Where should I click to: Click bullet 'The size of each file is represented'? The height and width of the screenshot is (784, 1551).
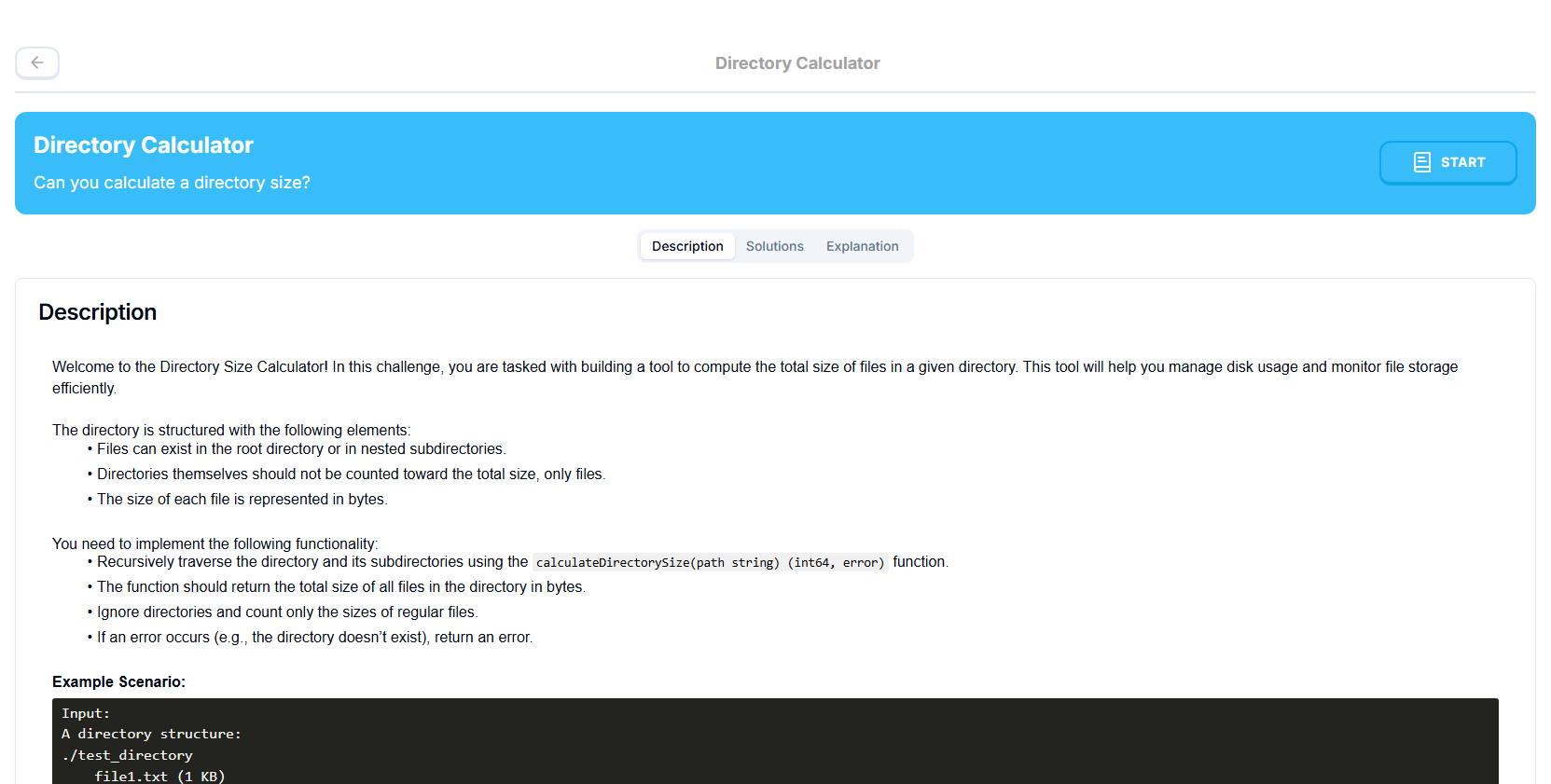click(242, 499)
